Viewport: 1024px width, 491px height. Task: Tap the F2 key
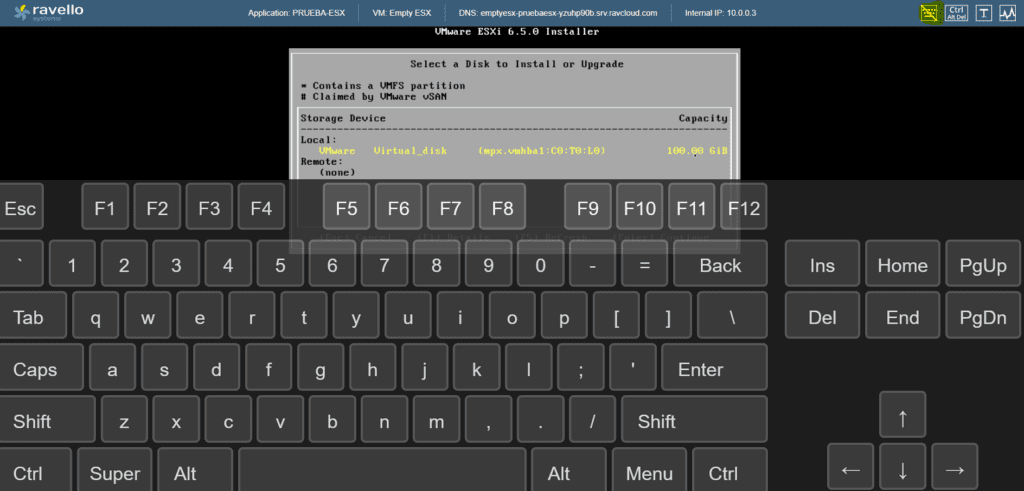pos(157,206)
